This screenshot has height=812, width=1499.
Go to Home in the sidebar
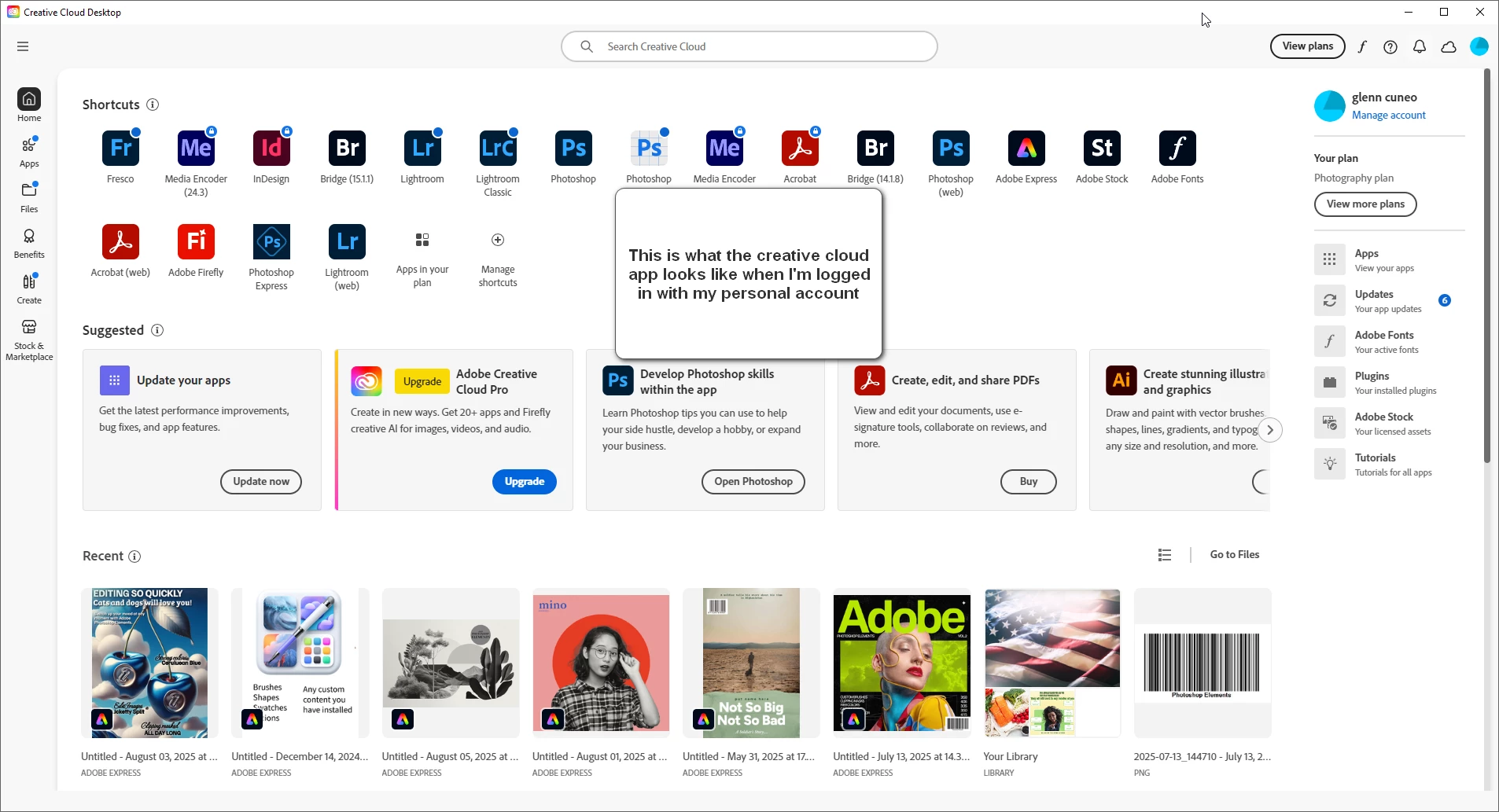point(29,105)
